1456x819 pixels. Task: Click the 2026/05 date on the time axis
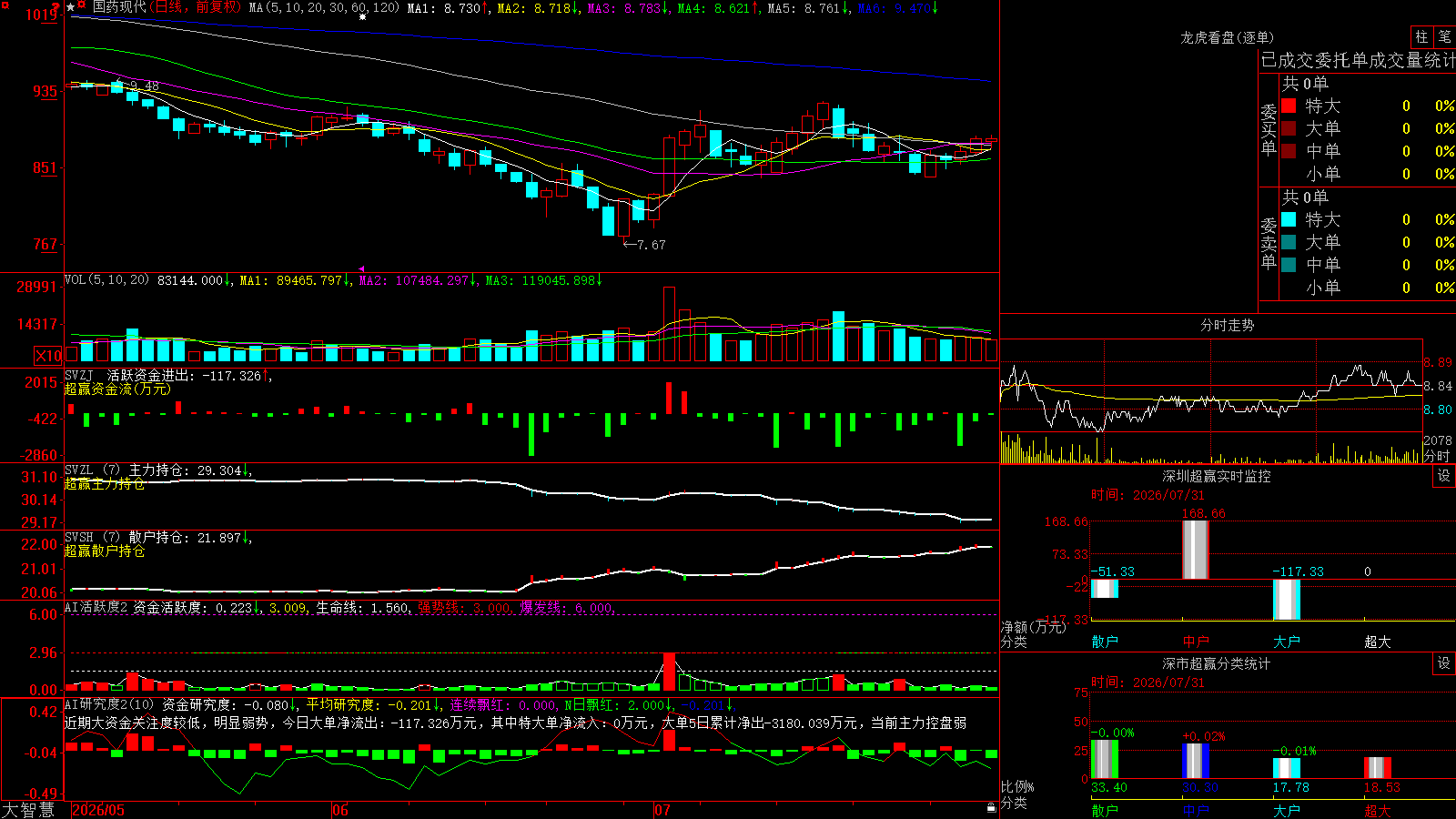[x=98, y=810]
